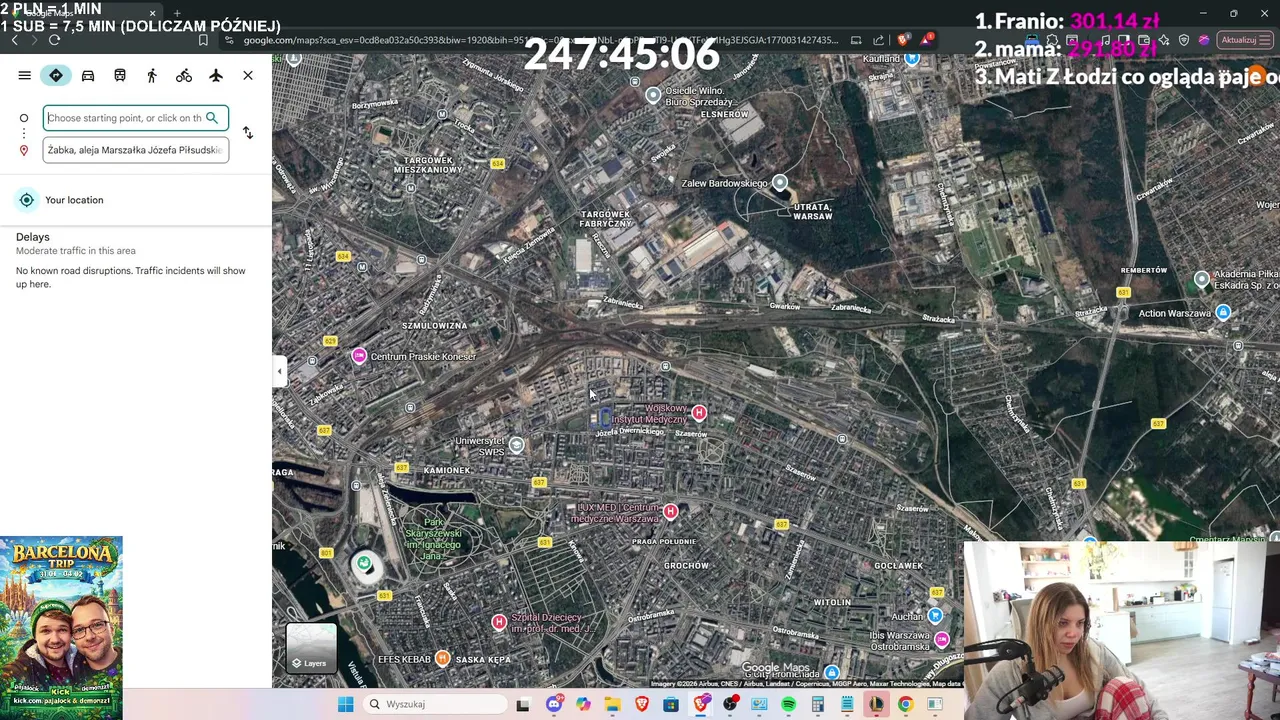Click LUX MED hospital marker
This screenshot has height=720, width=1280.
click(x=670, y=512)
